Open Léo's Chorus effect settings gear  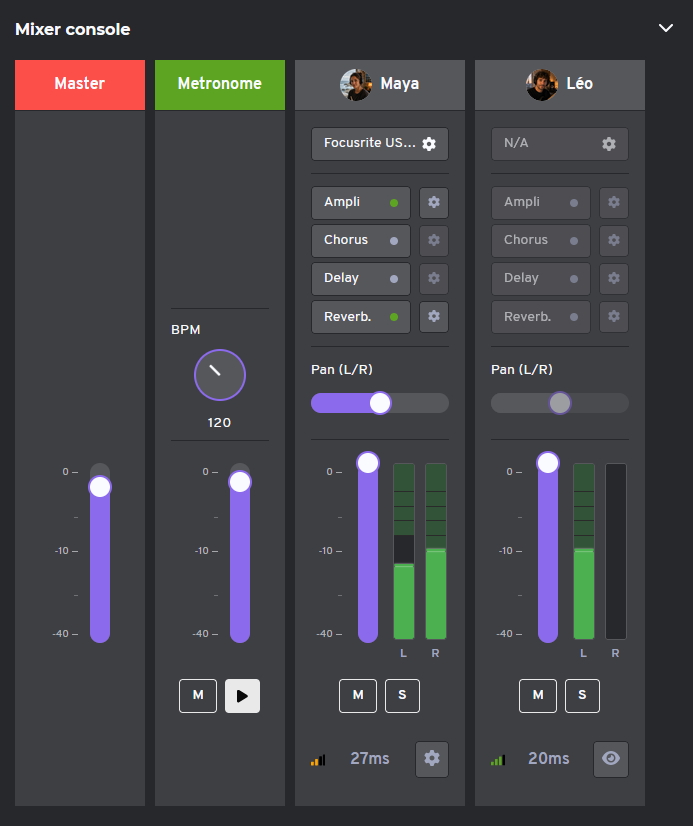click(614, 240)
